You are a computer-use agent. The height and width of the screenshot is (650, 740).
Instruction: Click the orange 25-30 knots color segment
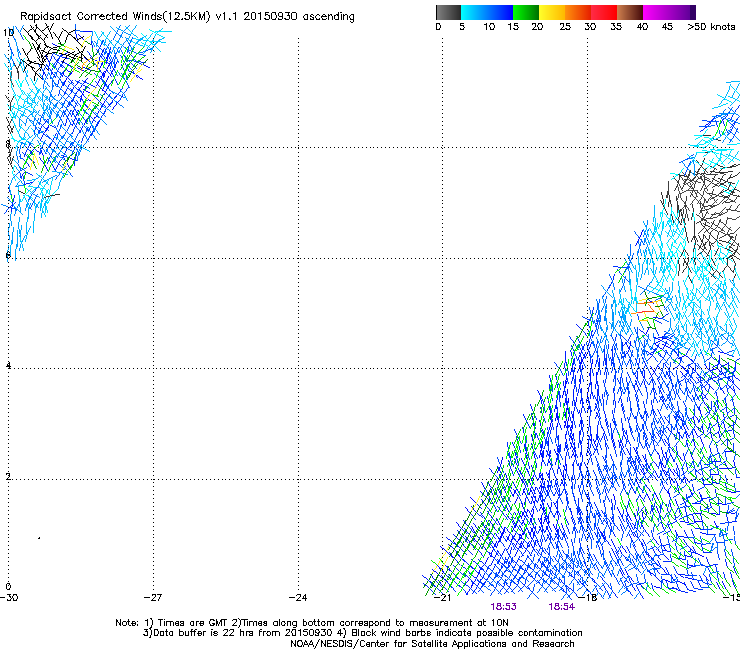point(578,12)
